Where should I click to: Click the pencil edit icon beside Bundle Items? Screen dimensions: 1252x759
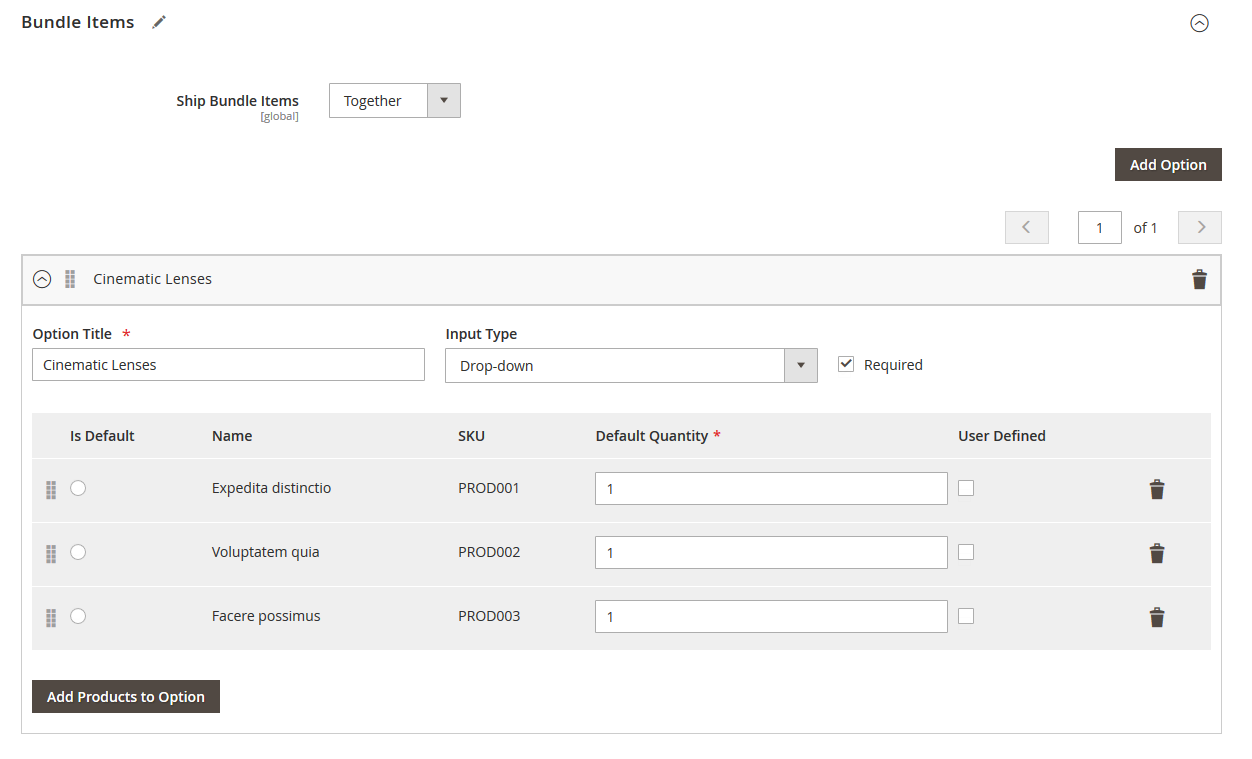159,22
